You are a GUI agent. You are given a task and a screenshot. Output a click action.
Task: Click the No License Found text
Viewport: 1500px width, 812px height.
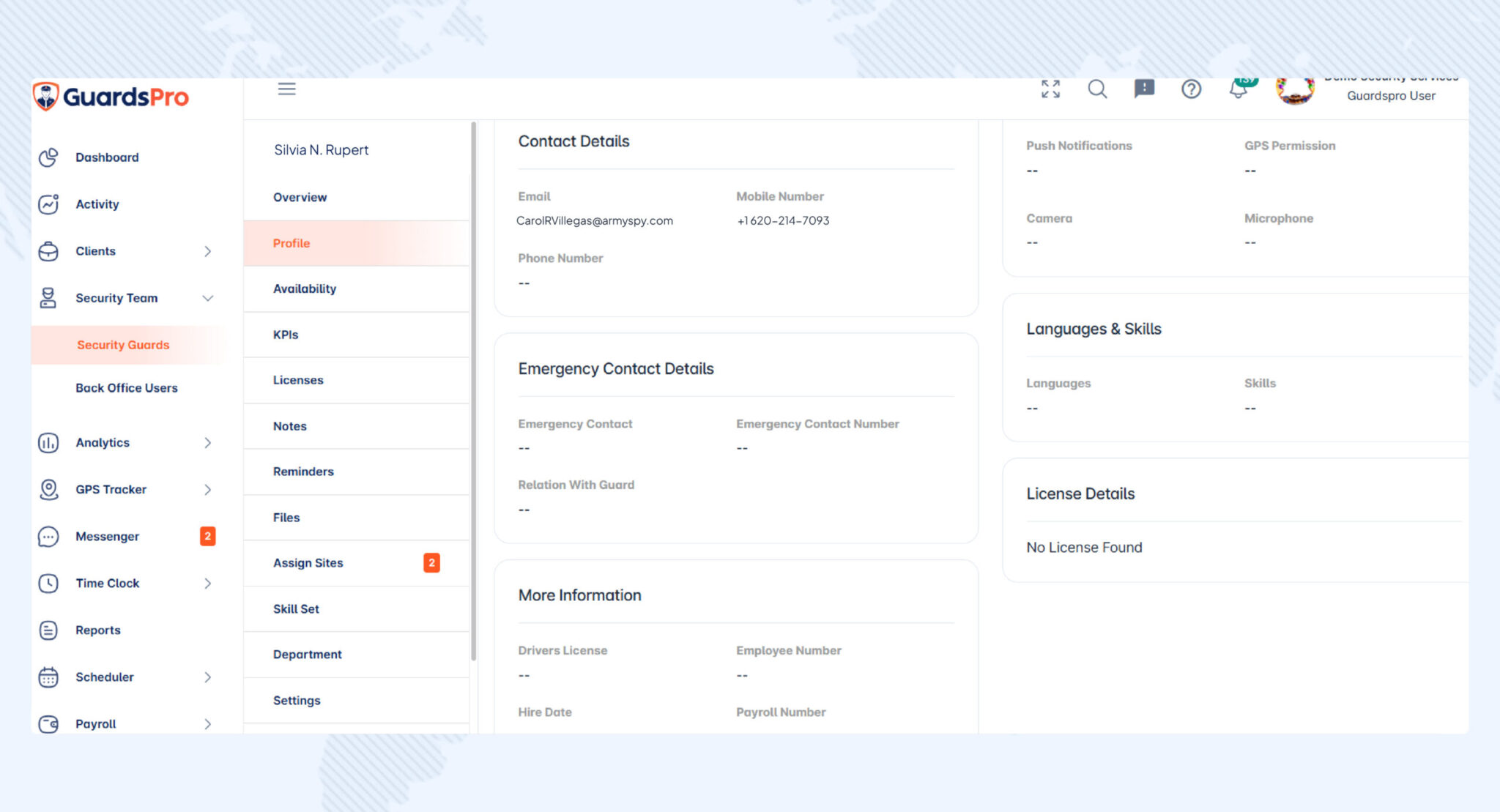coord(1084,548)
